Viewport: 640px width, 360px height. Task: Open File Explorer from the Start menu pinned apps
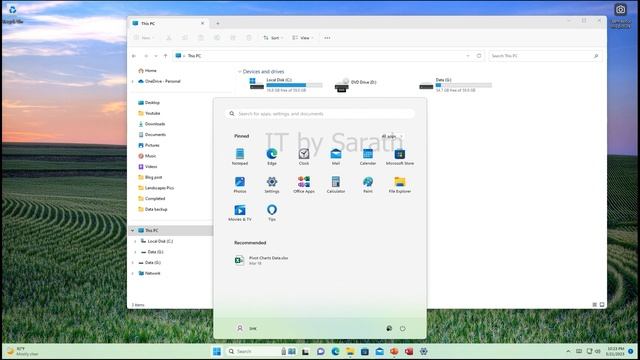400,185
